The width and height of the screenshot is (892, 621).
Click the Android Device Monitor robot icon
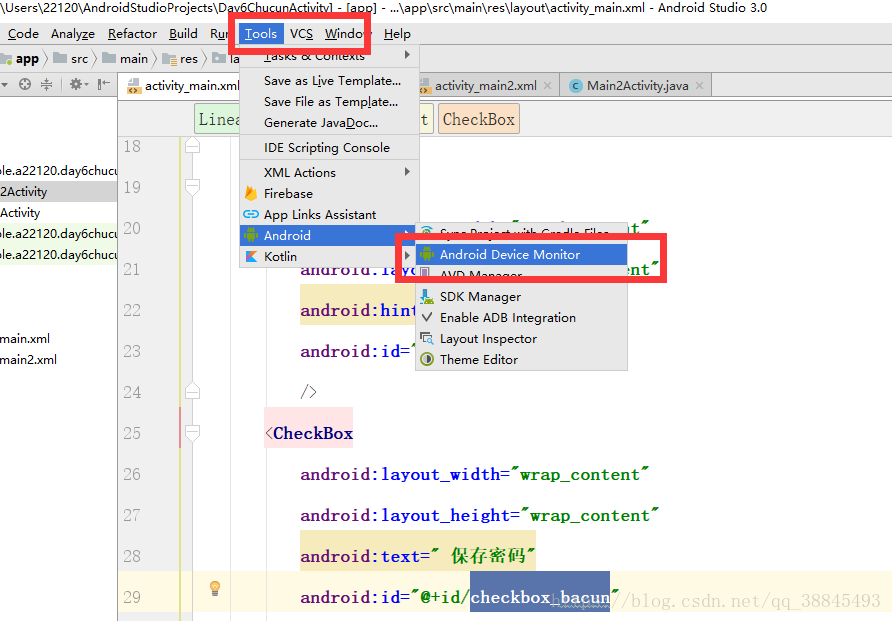[x=427, y=255]
